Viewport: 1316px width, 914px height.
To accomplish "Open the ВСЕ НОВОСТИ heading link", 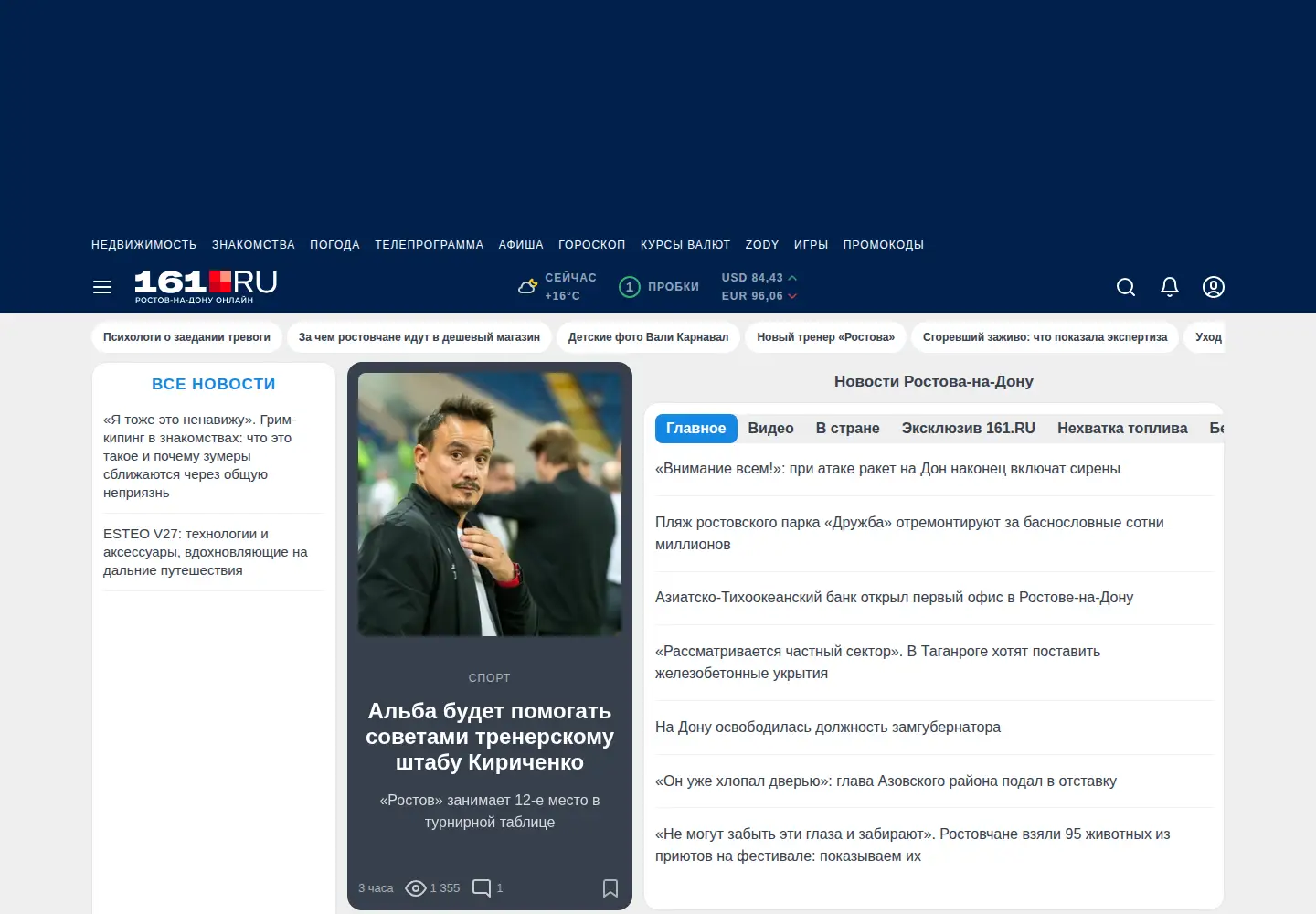I will click(x=214, y=385).
